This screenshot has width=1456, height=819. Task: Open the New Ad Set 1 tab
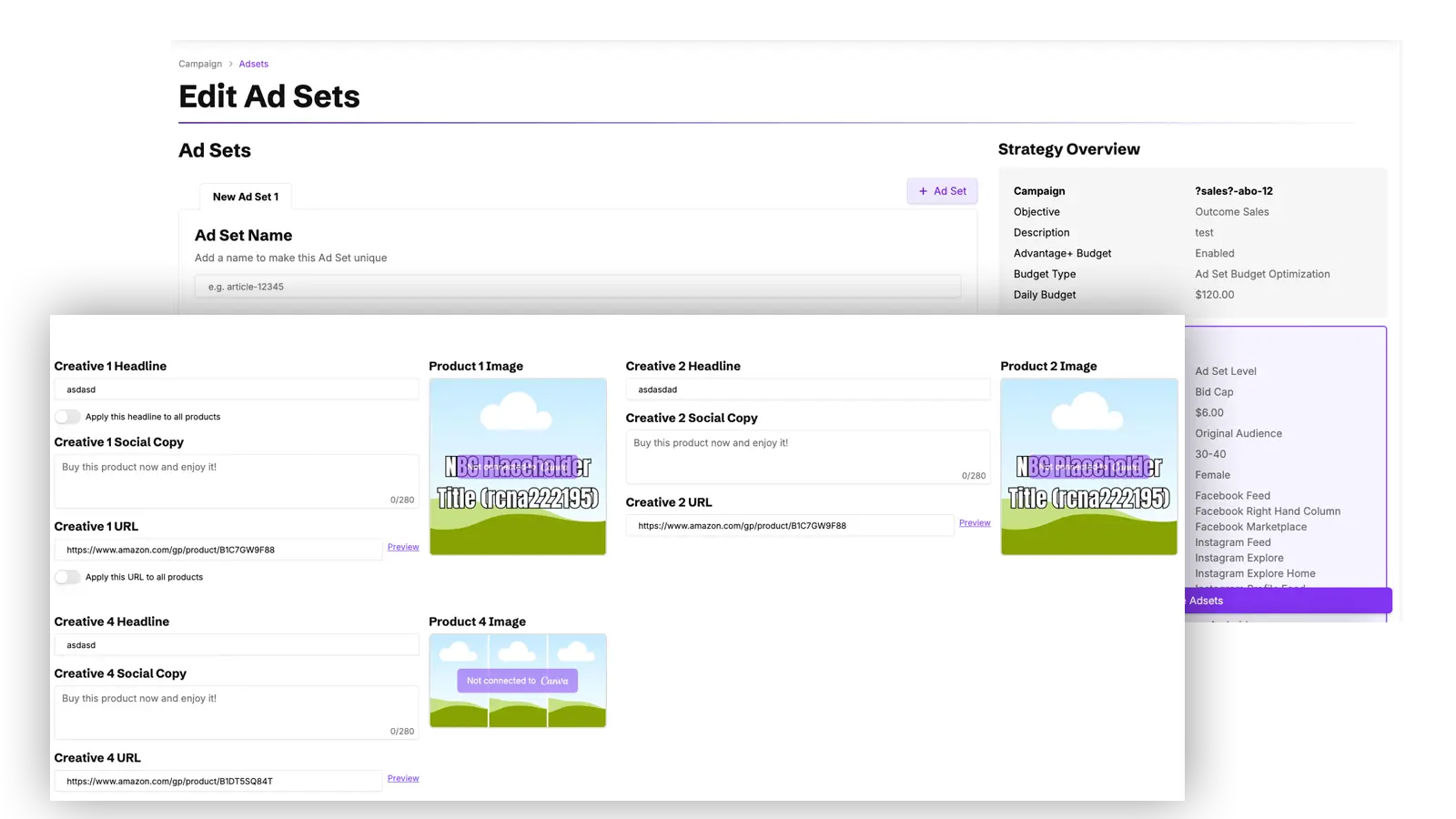pyautogui.click(x=245, y=197)
